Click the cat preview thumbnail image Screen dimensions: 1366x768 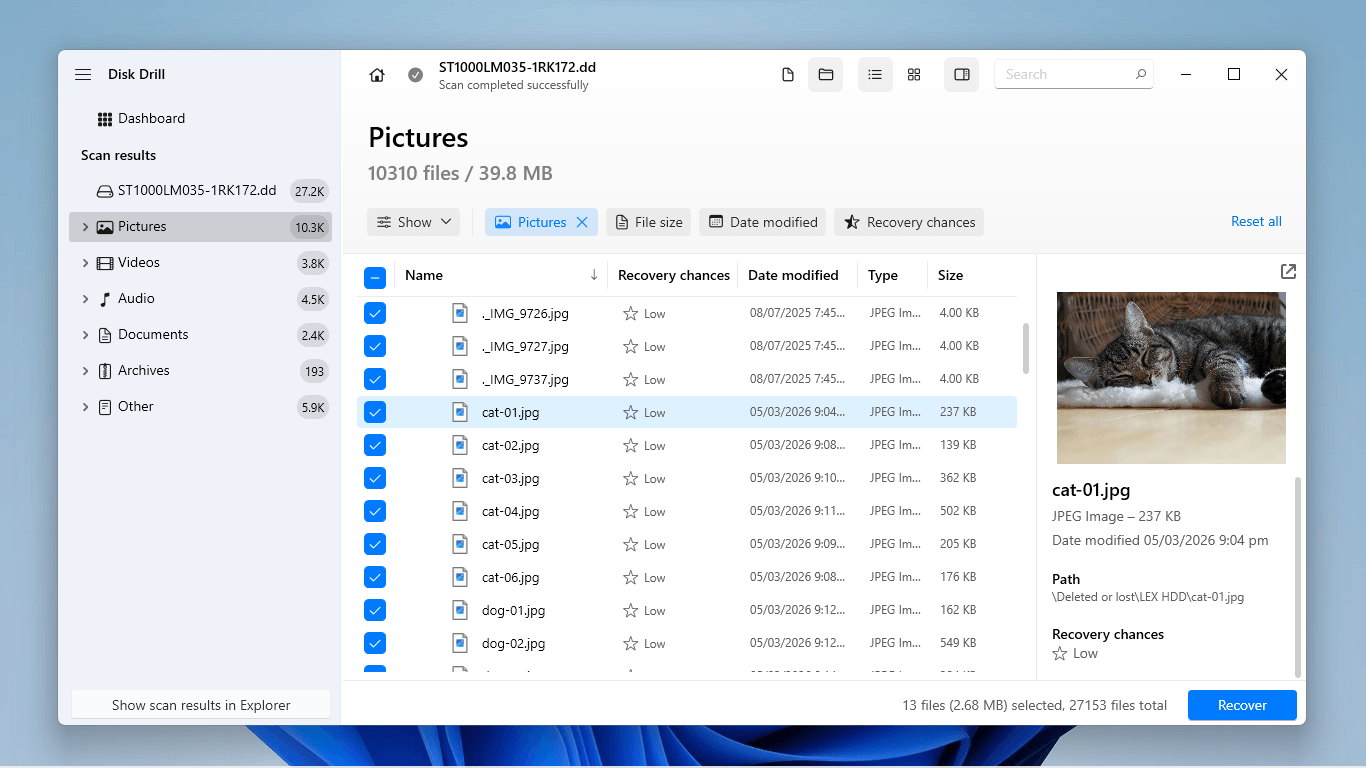point(1171,378)
